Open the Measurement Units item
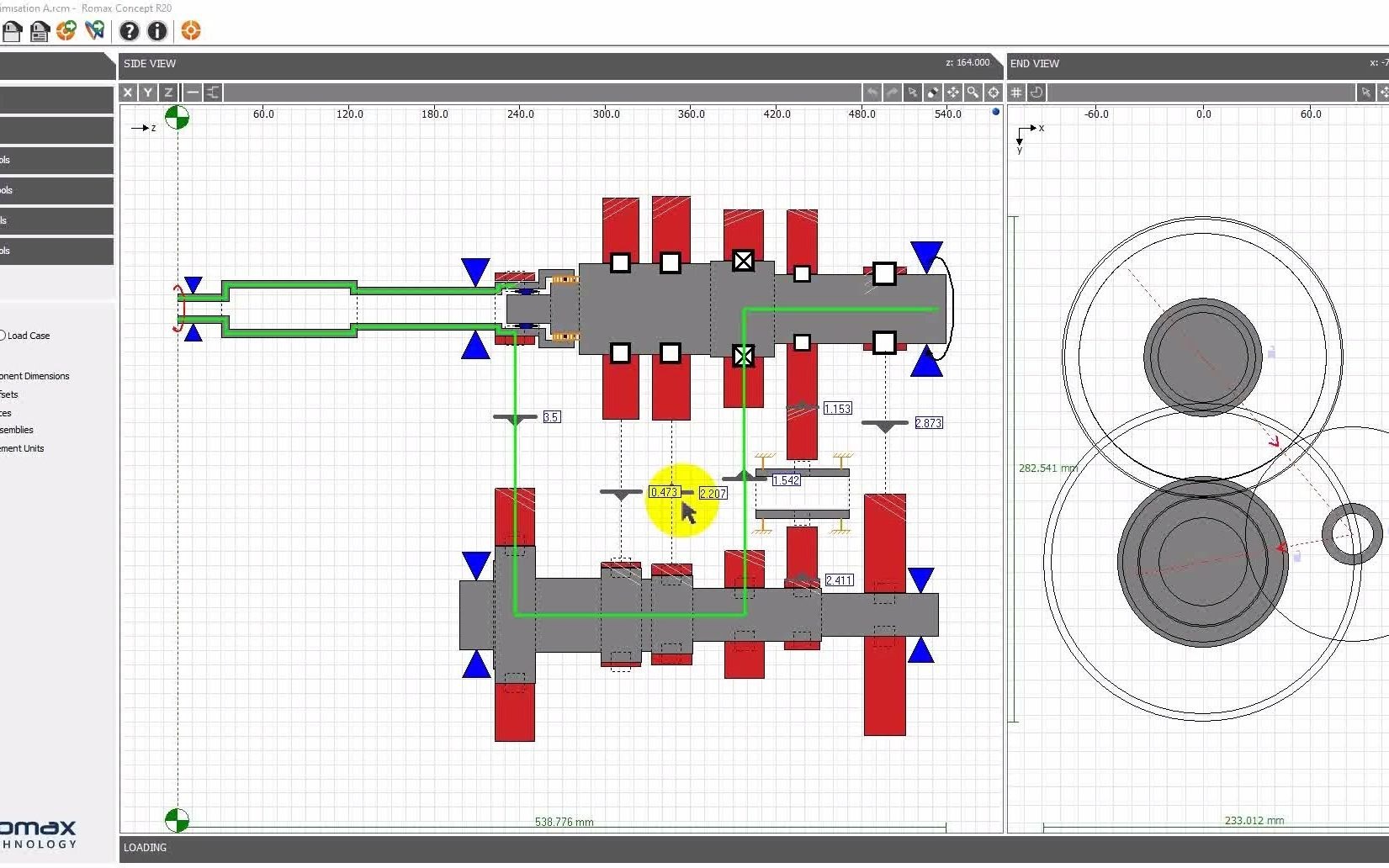 click(x=22, y=448)
